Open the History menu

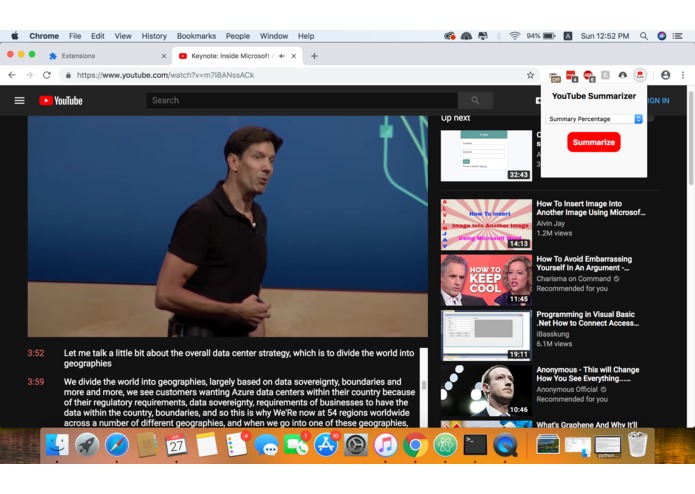[x=154, y=36]
